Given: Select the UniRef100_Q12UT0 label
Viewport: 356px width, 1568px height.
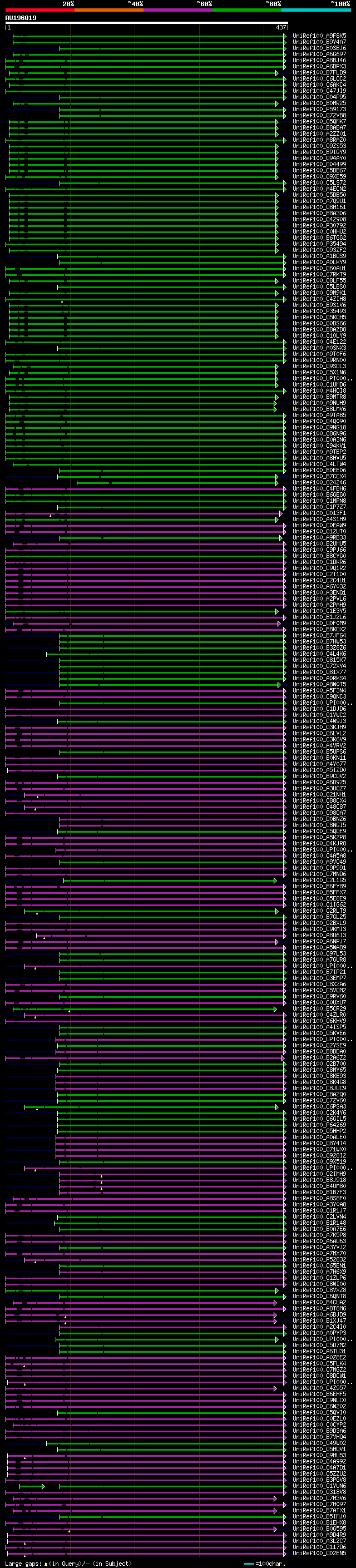Looking at the screenshot, I should [319, 531].
